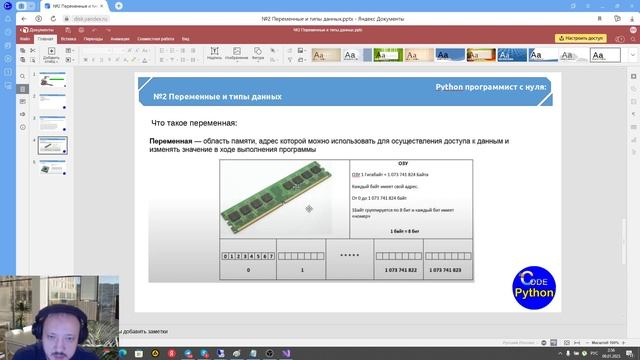Click the undo arrow in title bar

(x=94, y=30)
